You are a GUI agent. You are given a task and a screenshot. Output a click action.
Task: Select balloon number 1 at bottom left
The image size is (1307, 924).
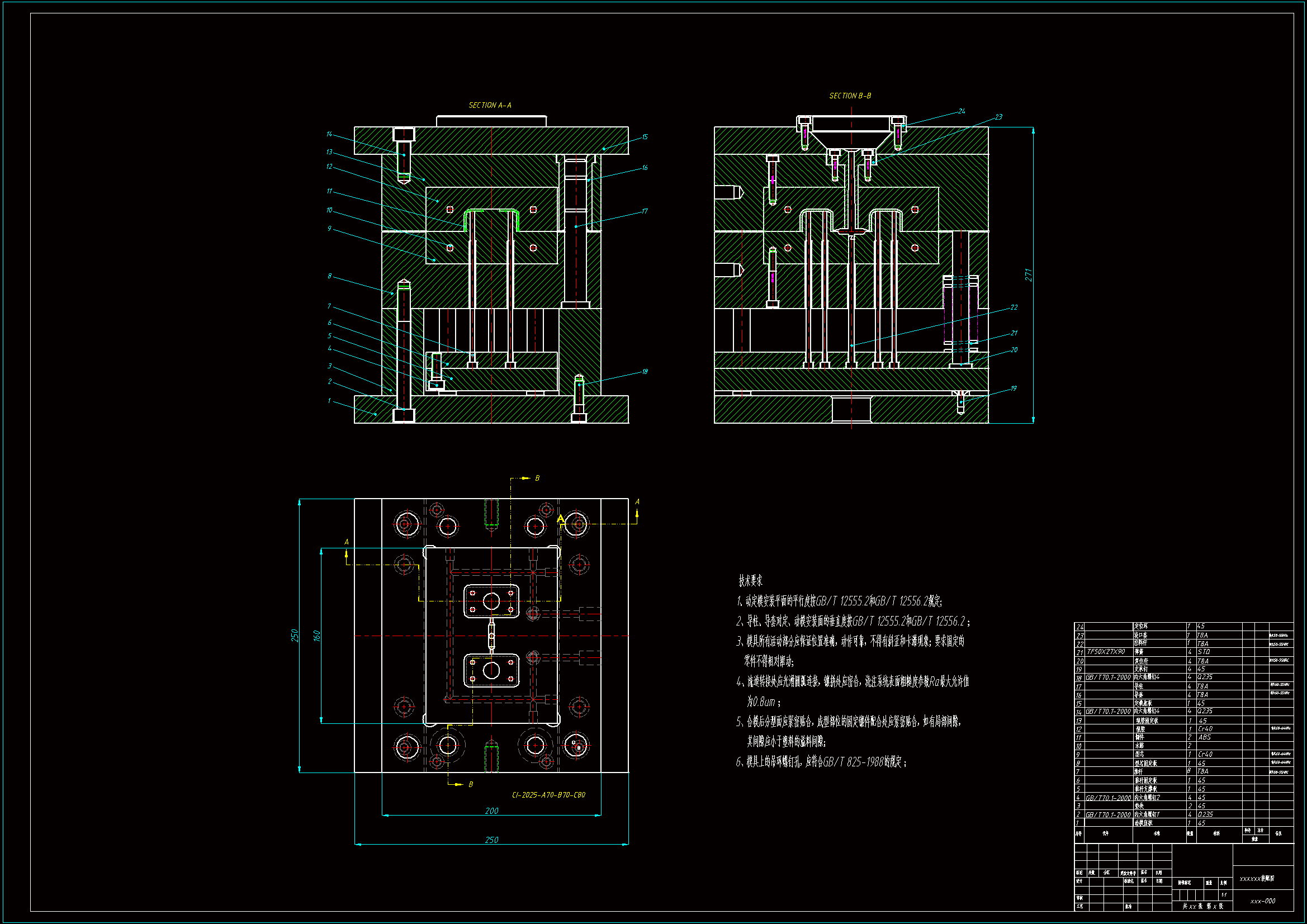[x=329, y=401]
